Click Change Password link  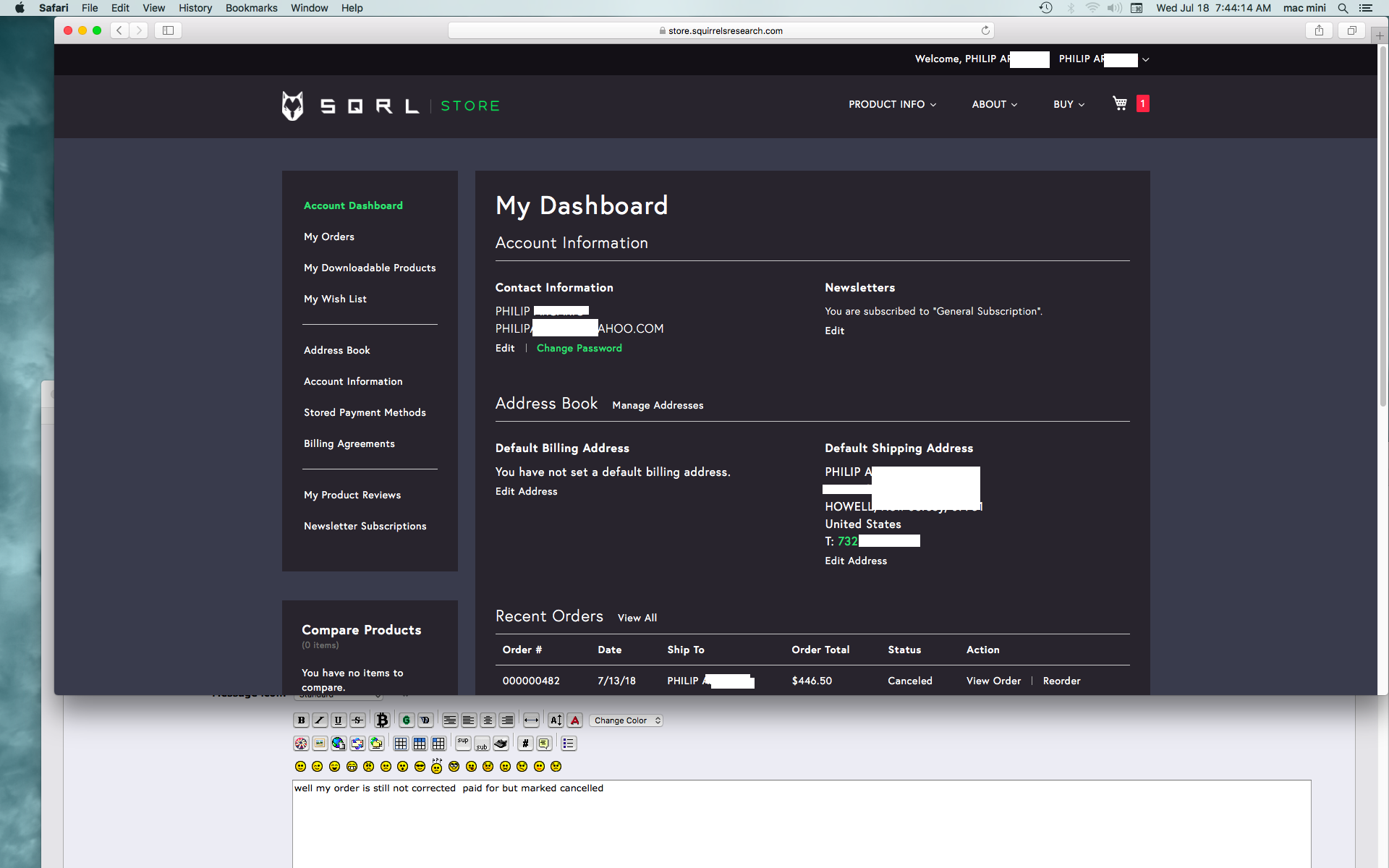click(x=579, y=348)
